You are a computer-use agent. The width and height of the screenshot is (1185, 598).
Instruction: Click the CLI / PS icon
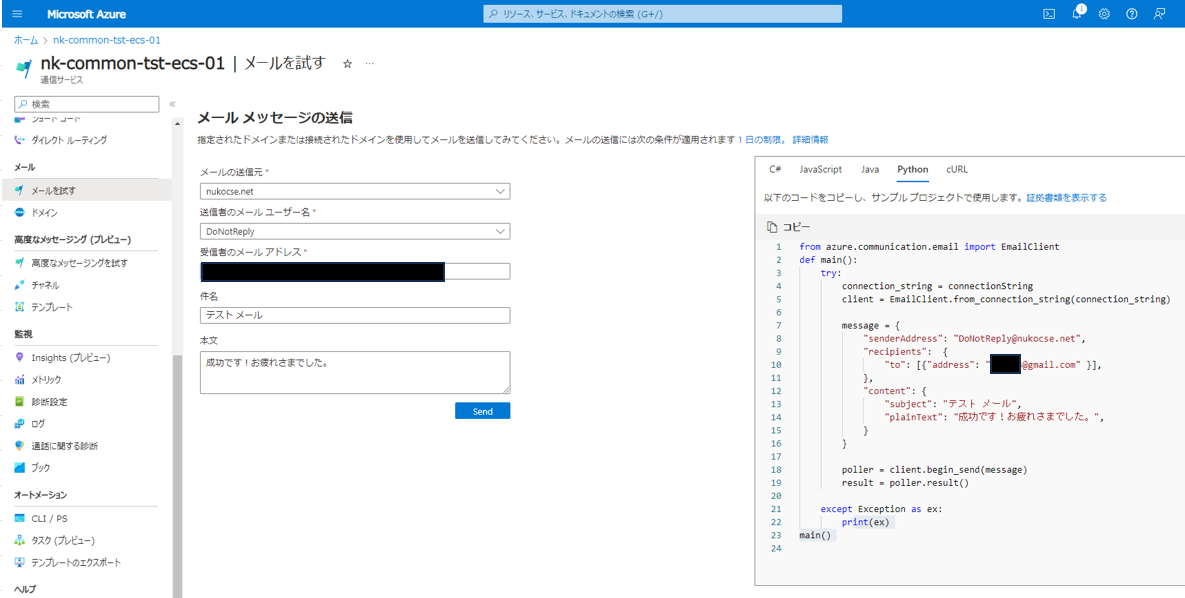pyautogui.click(x=20, y=519)
